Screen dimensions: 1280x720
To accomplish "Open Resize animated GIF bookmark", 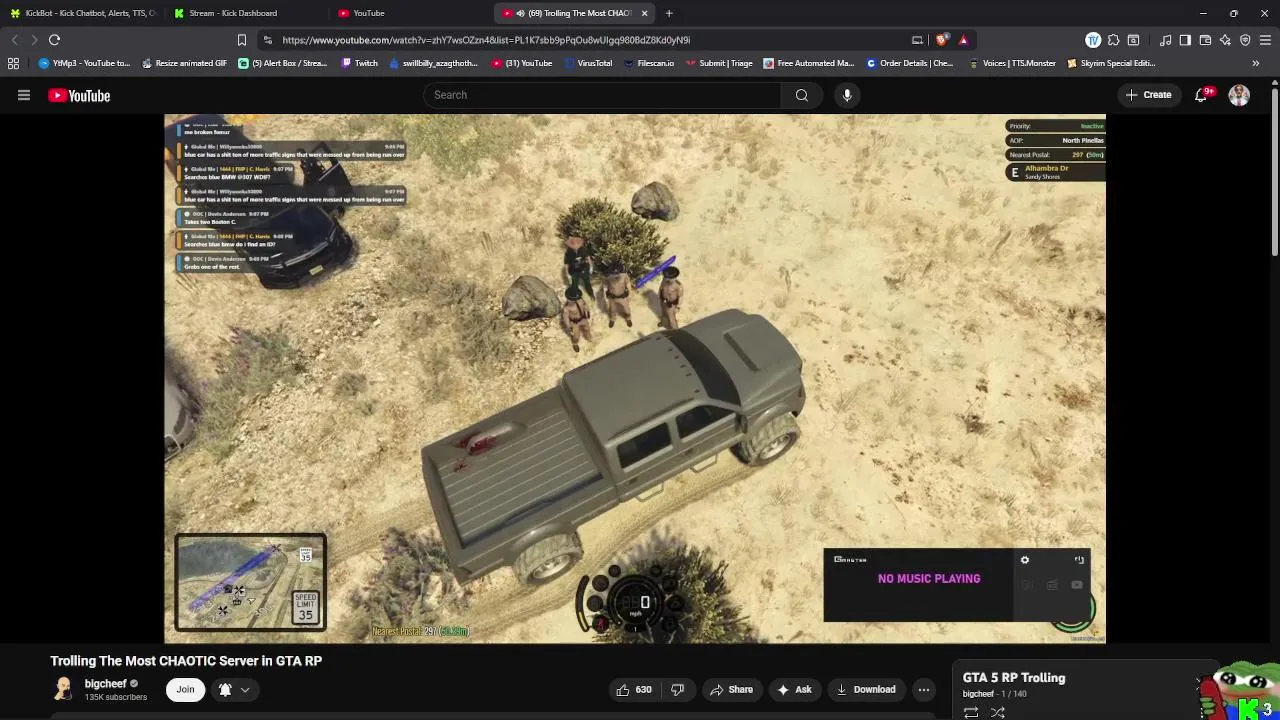I will [x=184, y=63].
